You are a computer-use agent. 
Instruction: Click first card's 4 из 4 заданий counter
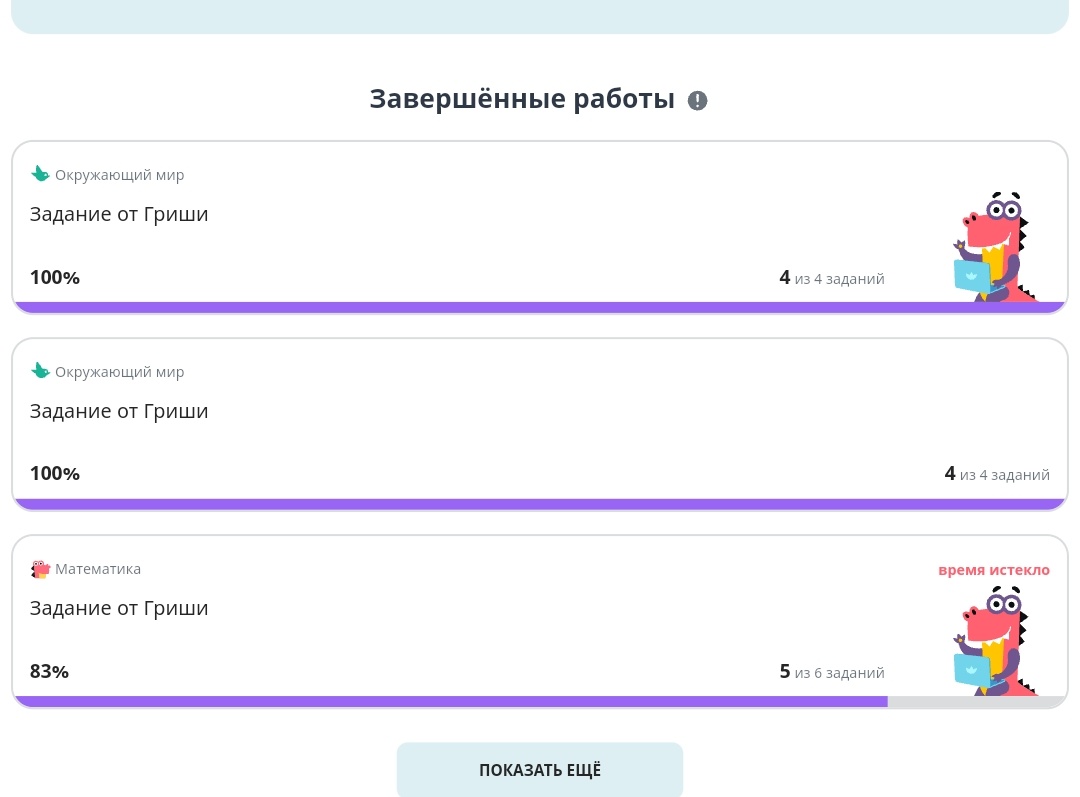(x=832, y=278)
